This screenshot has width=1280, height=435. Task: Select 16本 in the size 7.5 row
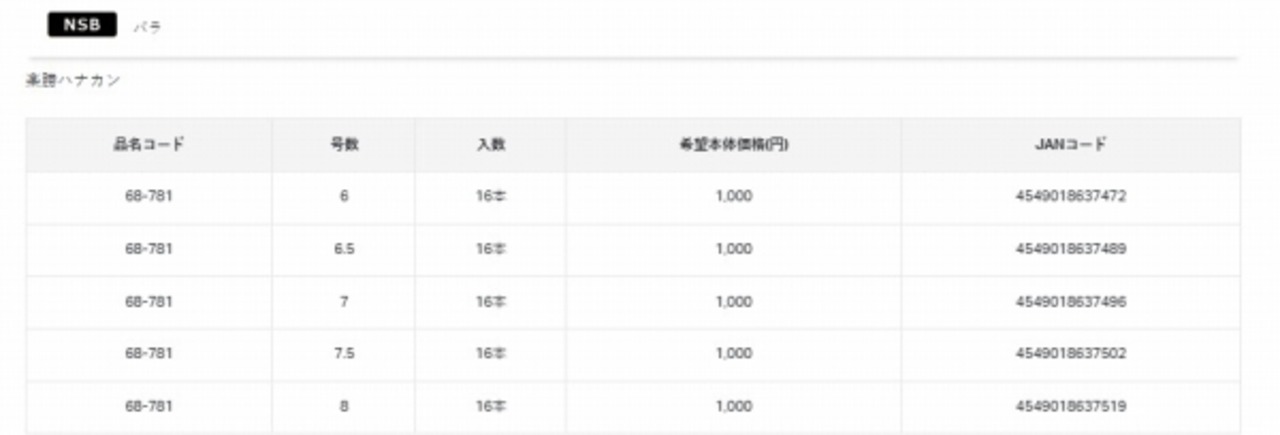click(491, 354)
